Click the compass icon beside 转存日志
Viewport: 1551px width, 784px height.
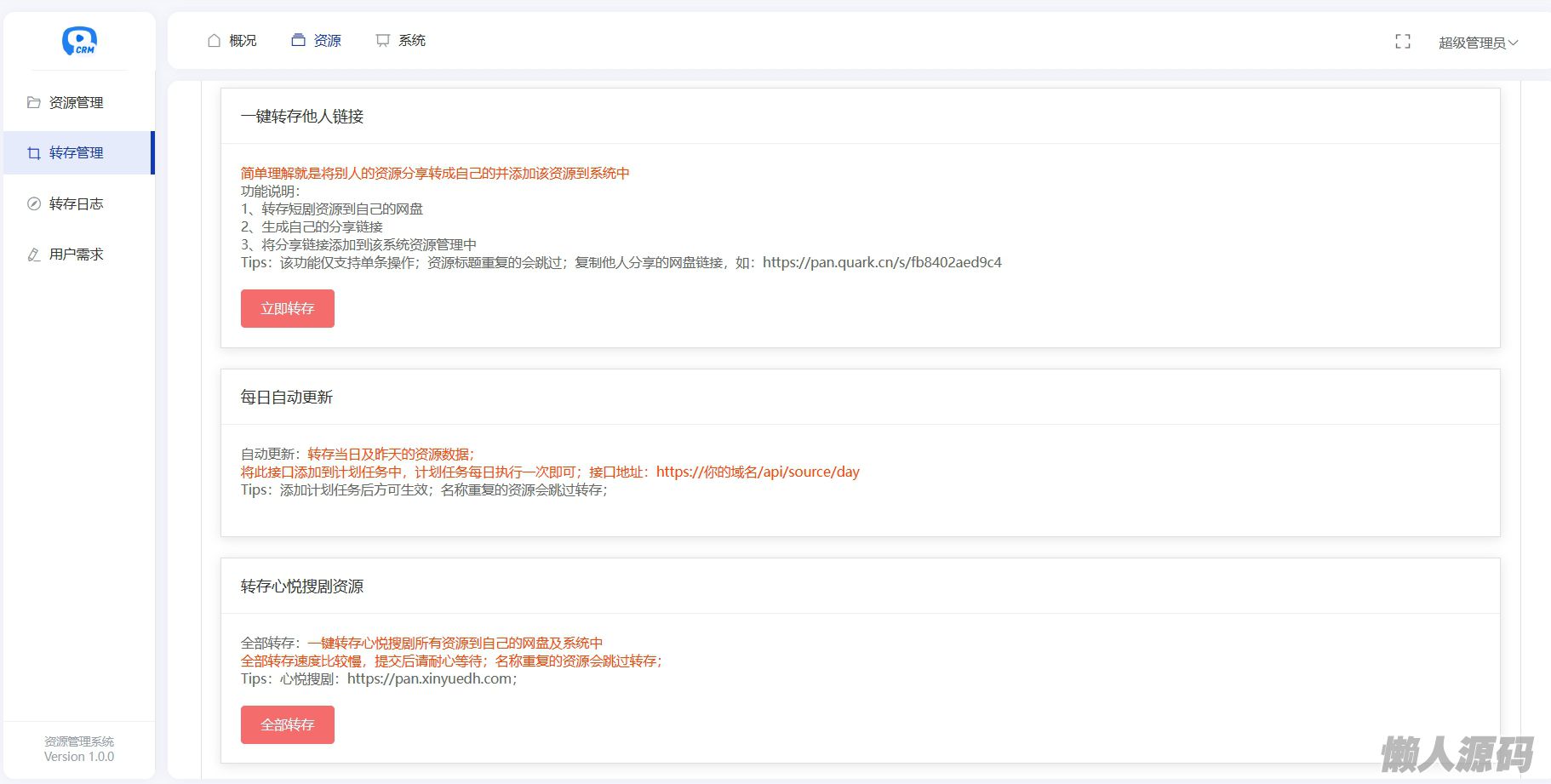(34, 204)
